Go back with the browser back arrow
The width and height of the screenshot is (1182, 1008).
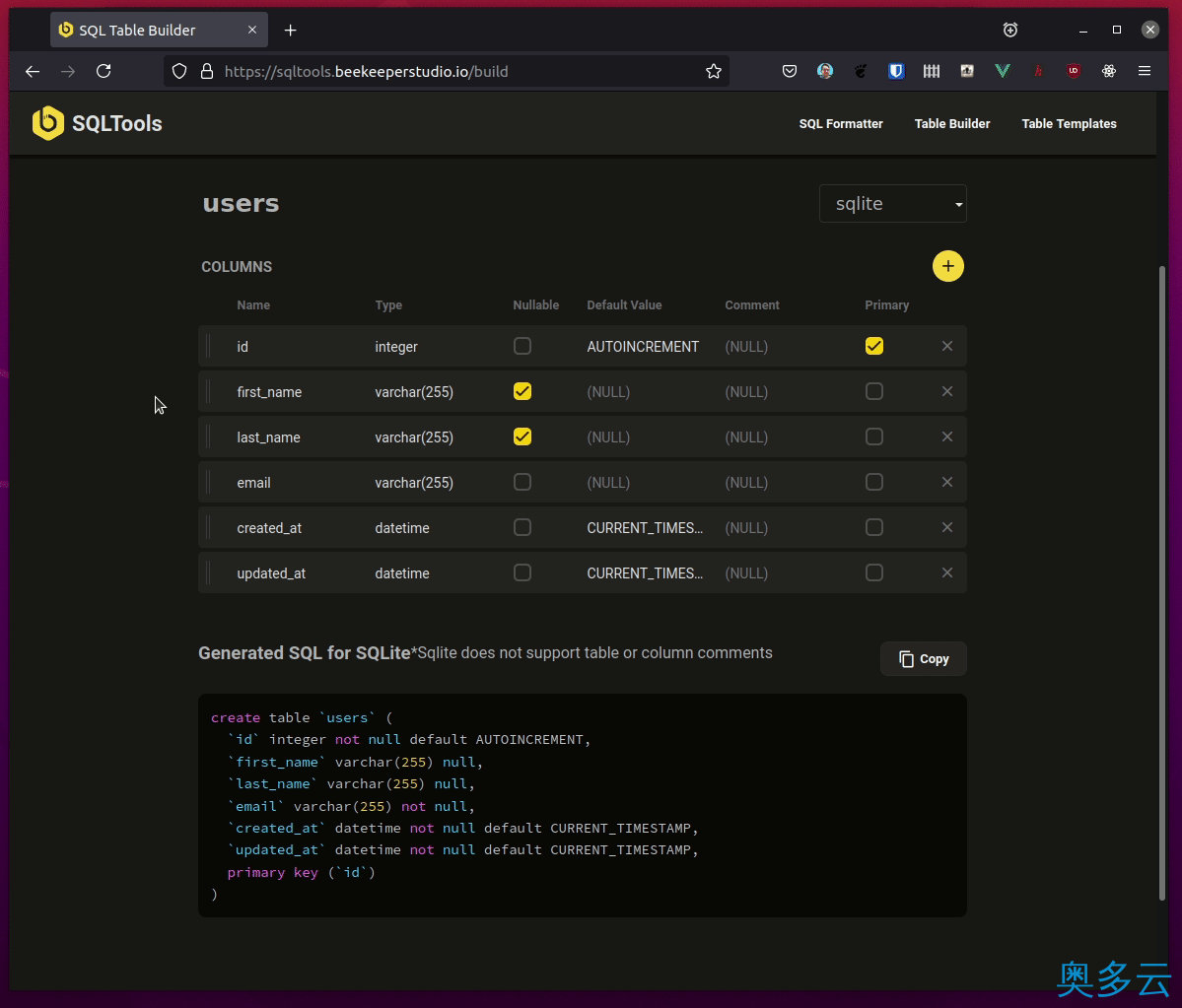tap(33, 72)
